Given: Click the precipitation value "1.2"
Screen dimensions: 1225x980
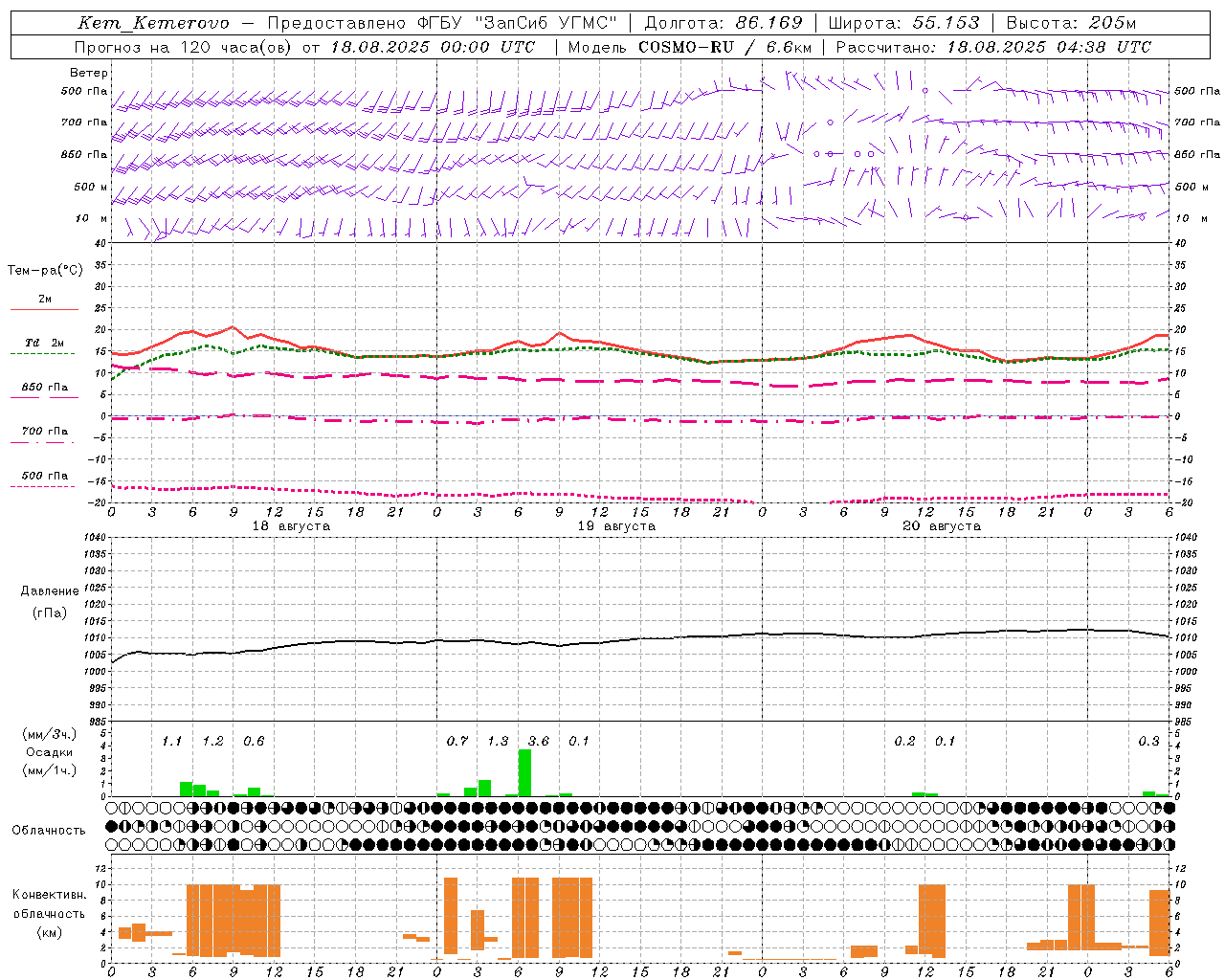Looking at the screenshot, I should tap(212, 741).
